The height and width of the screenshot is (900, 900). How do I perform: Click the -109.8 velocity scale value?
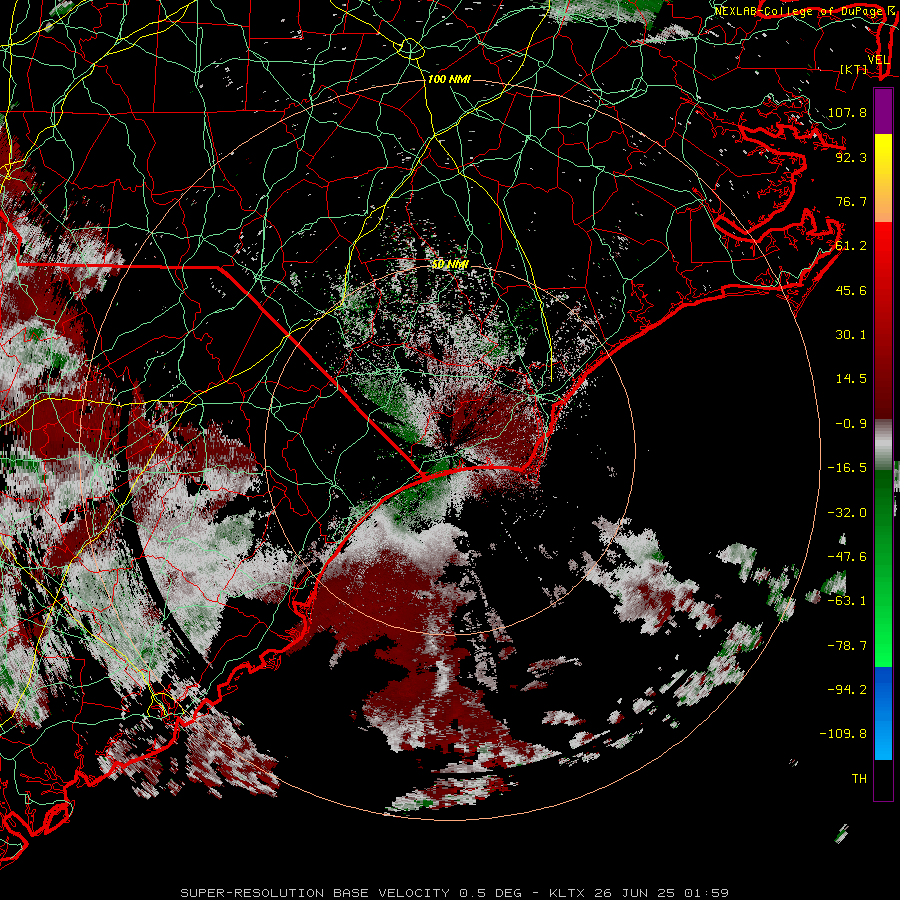pyautogui.click(x=843, y=734)
